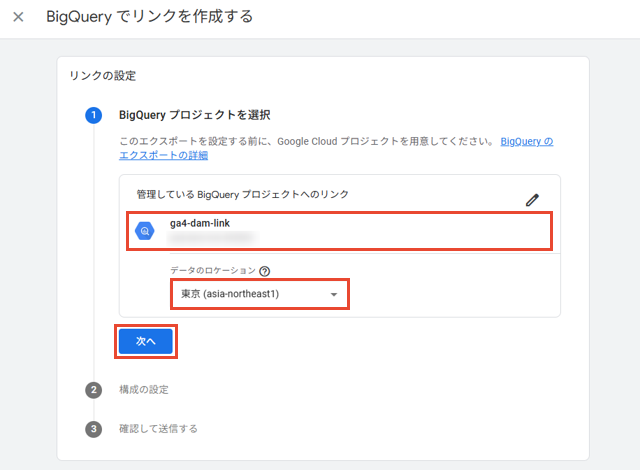Edit the linked project with the pencil icon
The width and height of the screenshot is (640, 470).
[532, 200]
